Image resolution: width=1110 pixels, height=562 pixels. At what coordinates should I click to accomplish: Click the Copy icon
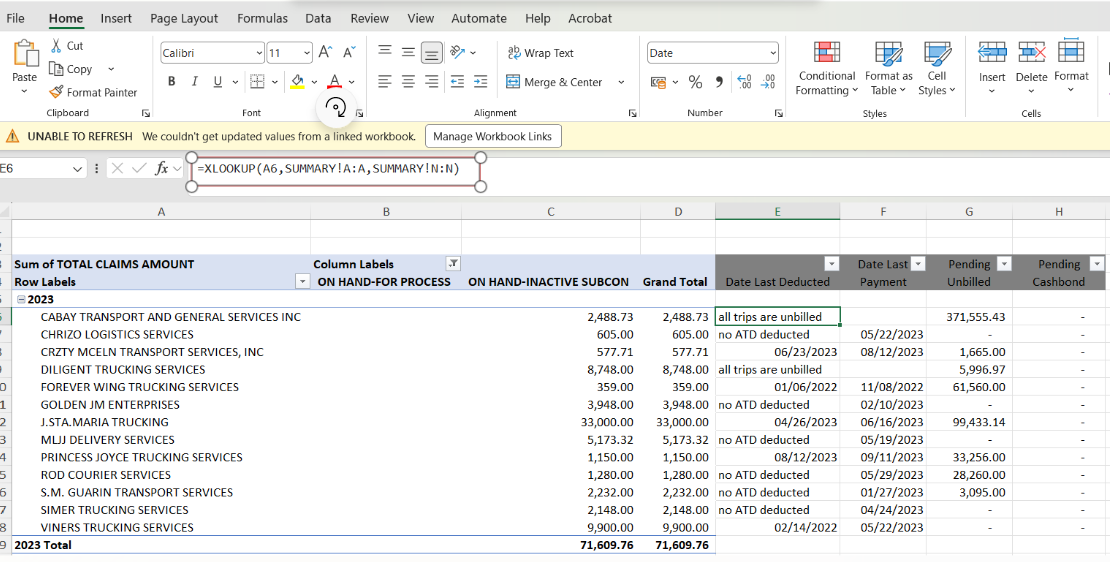tap(56, 69)
